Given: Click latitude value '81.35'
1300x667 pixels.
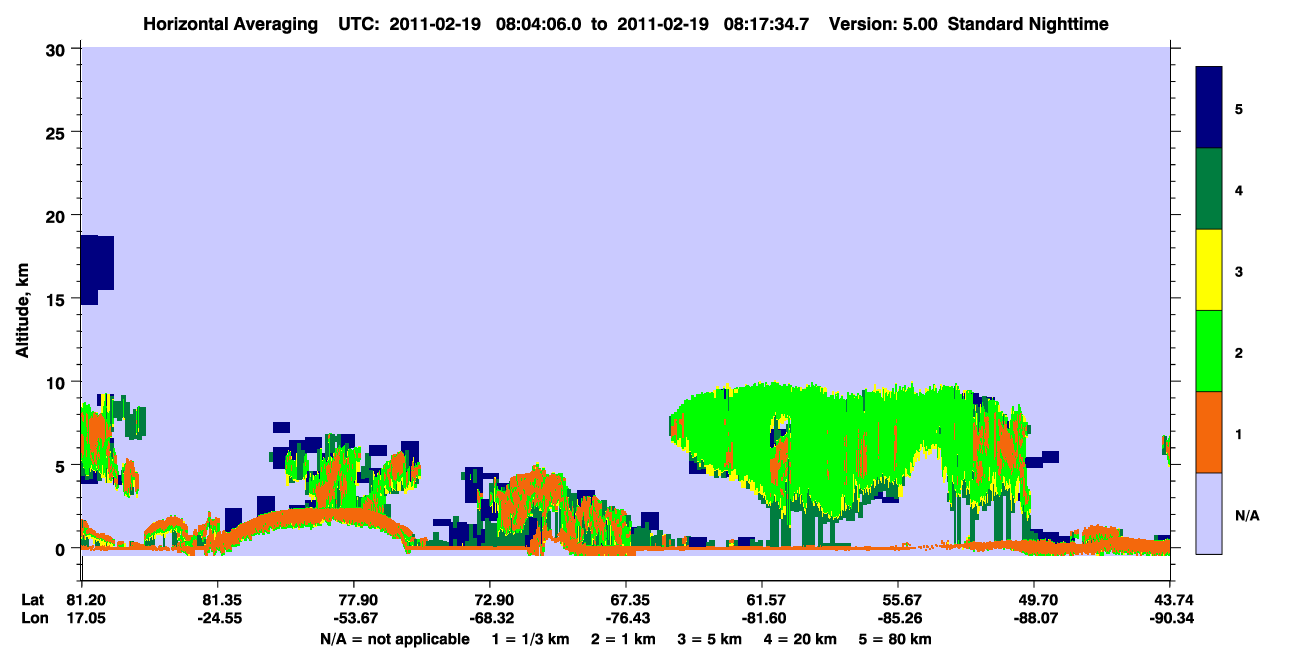Looking at the screenshot, I should pos(218,600).
